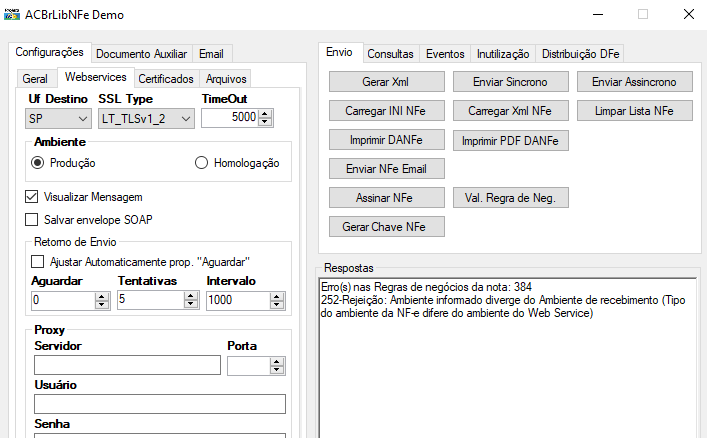The height and width of the screenshot is (438, 707).
Task: Click Limpar Lista NFe button
Action: tap(634, 111)
